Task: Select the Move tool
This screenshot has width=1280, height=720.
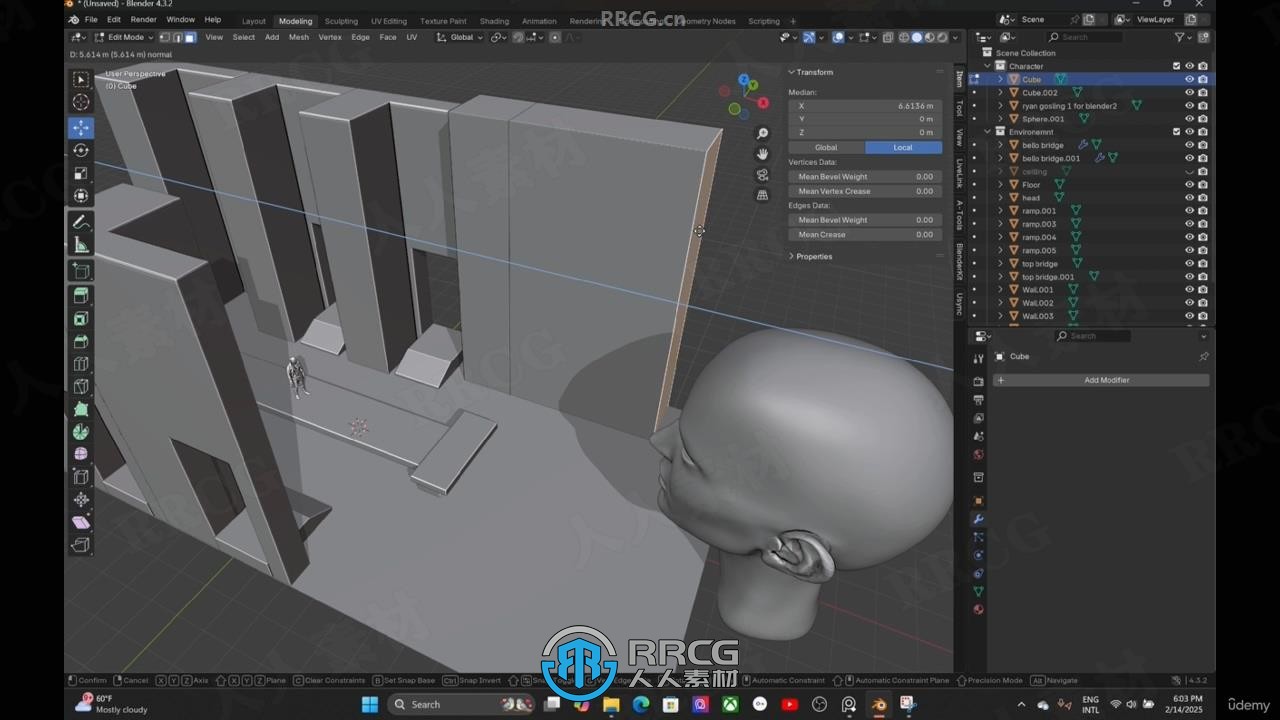Action: click(81, 127)
